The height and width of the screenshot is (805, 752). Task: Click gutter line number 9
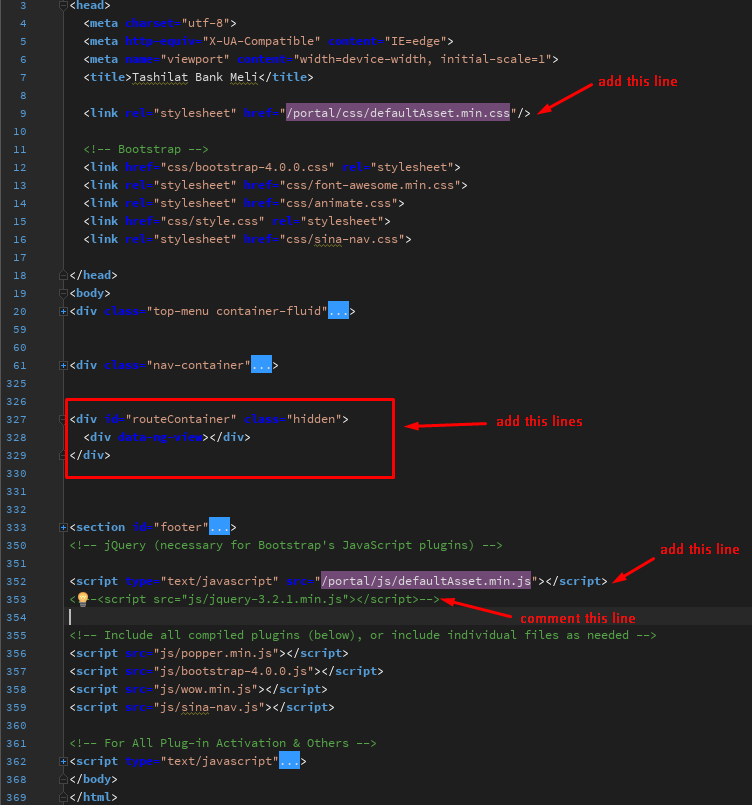click(x=23, y=113)
